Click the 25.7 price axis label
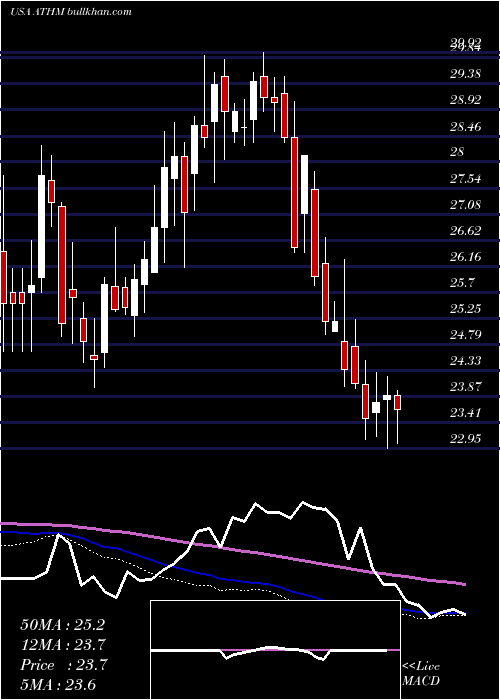 pos(462,283)
